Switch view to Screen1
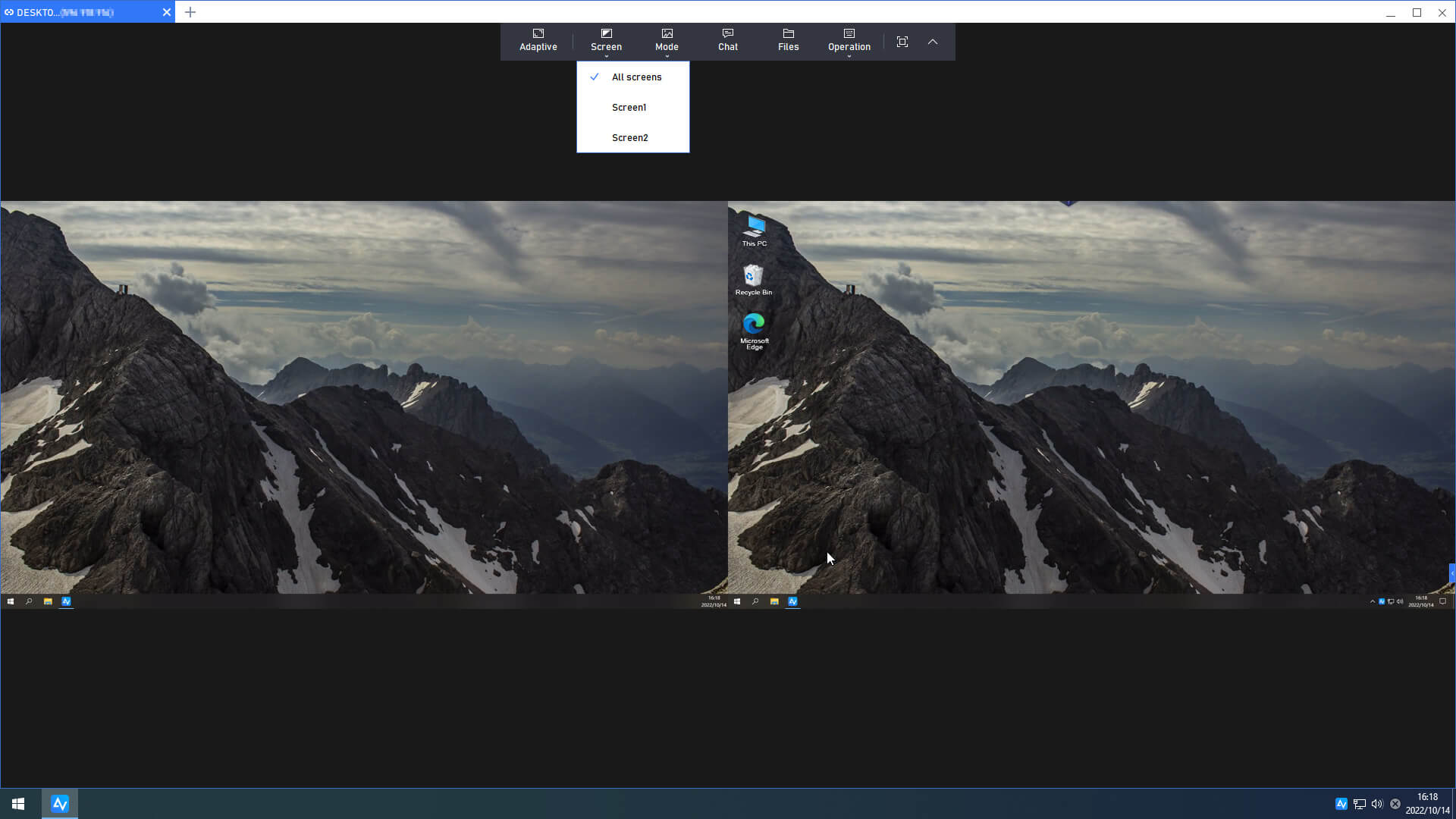 [x=629, y=107]
